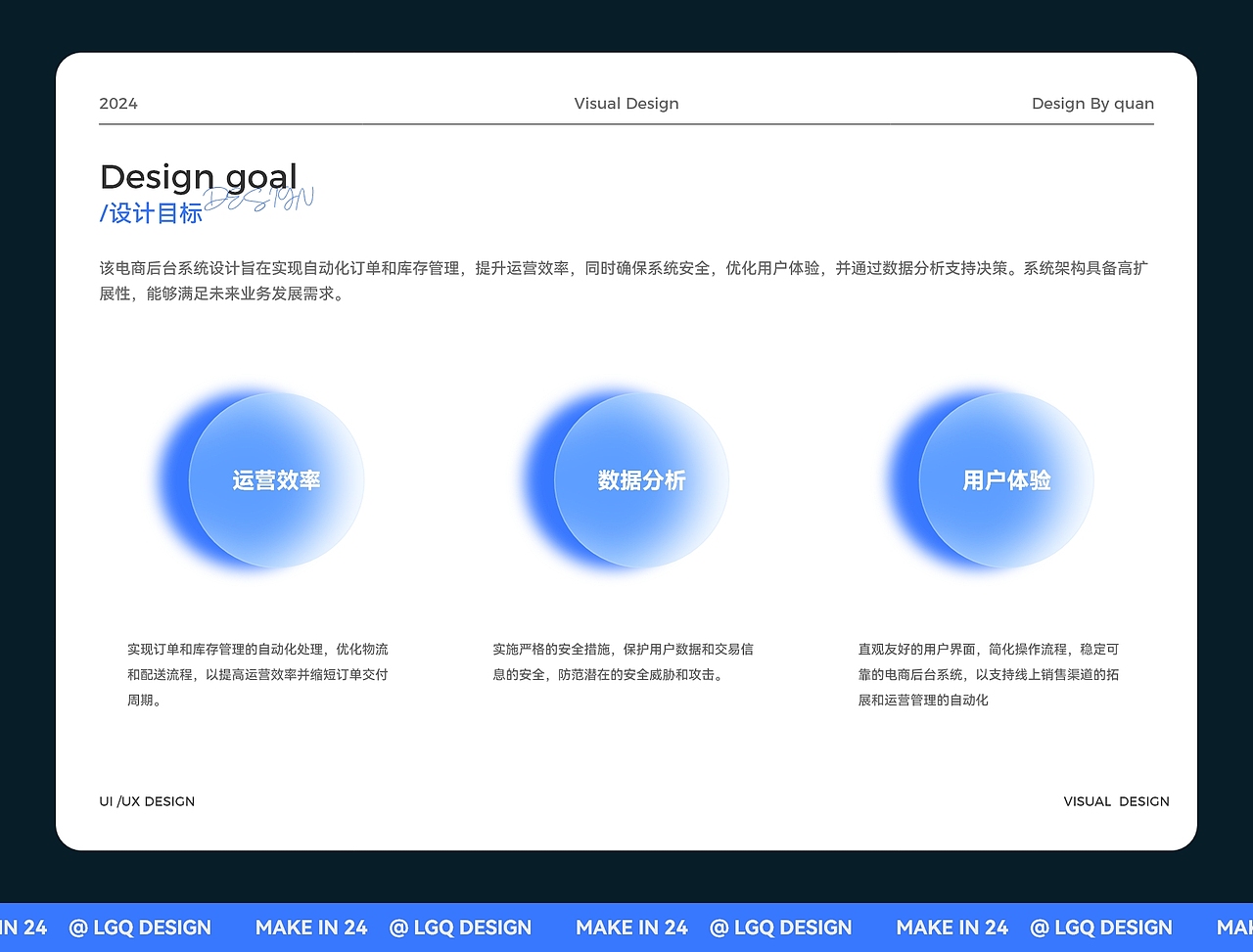
Task: Click the "Design goal" heading
Action: tap(199, 177)
